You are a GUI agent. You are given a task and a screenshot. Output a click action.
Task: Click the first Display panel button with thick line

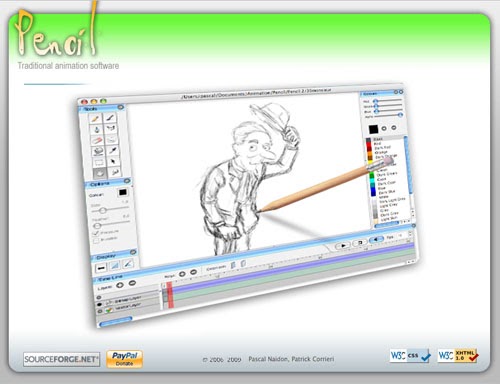[101, 268]
